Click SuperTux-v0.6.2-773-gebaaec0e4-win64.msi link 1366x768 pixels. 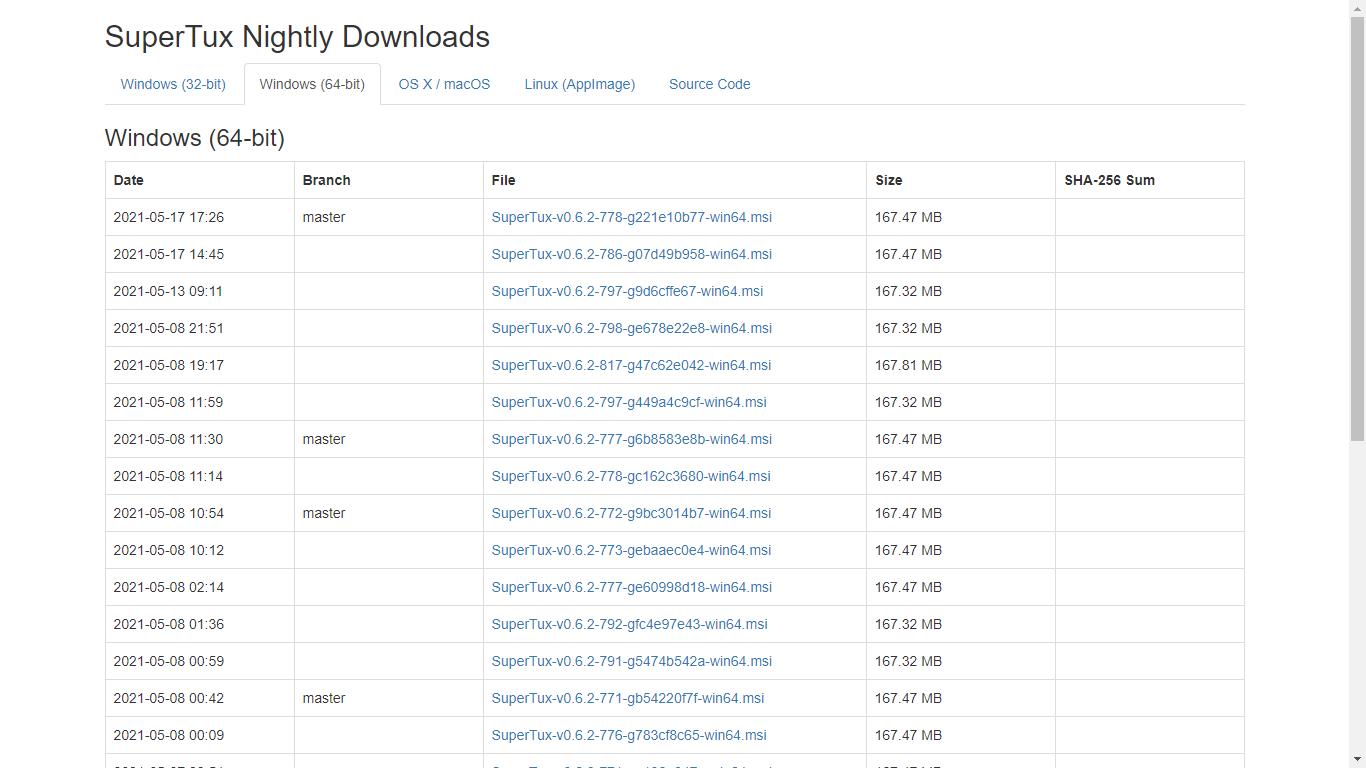click(631, 550)
